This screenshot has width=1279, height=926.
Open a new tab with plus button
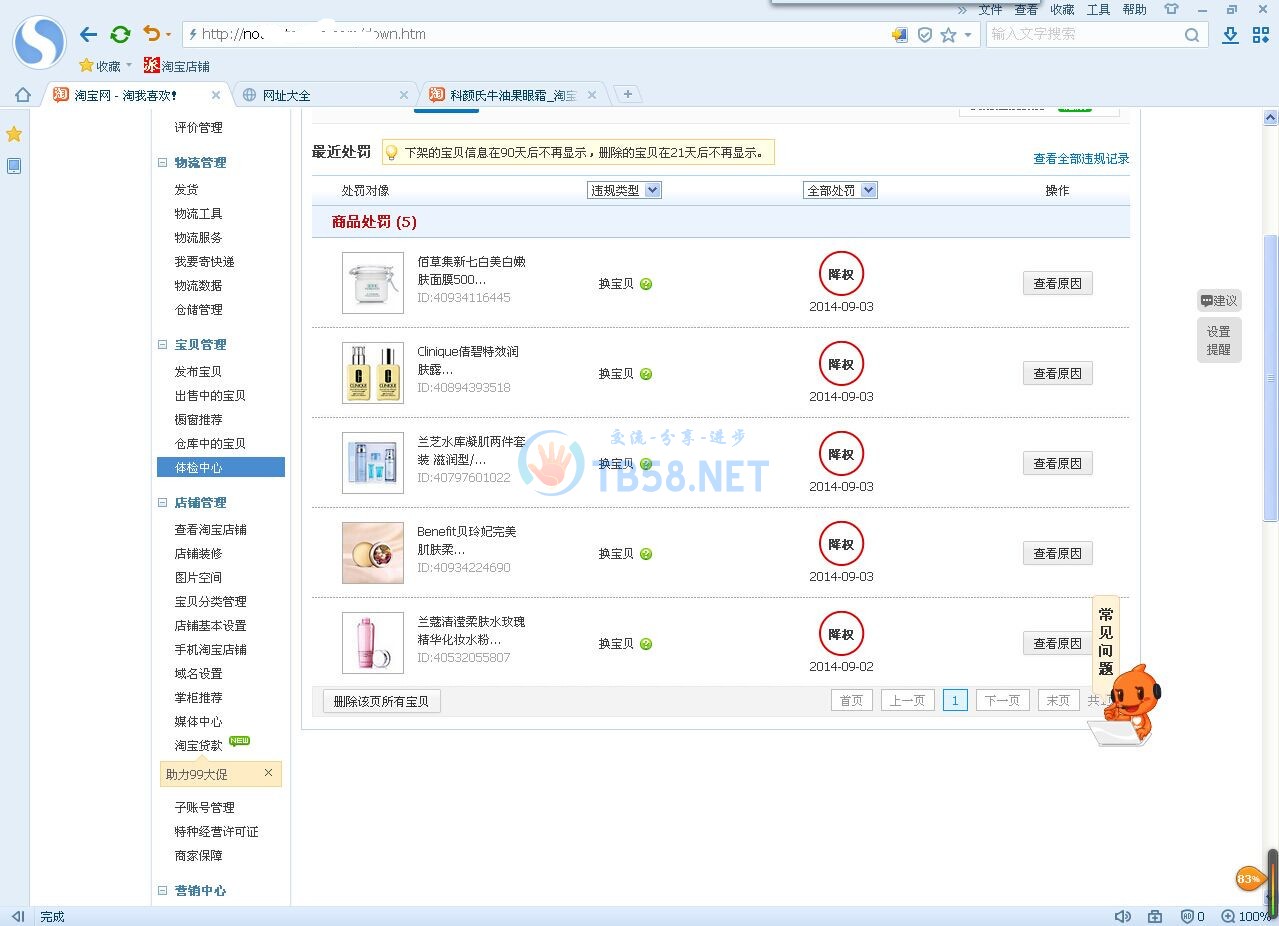pos(627,94)
